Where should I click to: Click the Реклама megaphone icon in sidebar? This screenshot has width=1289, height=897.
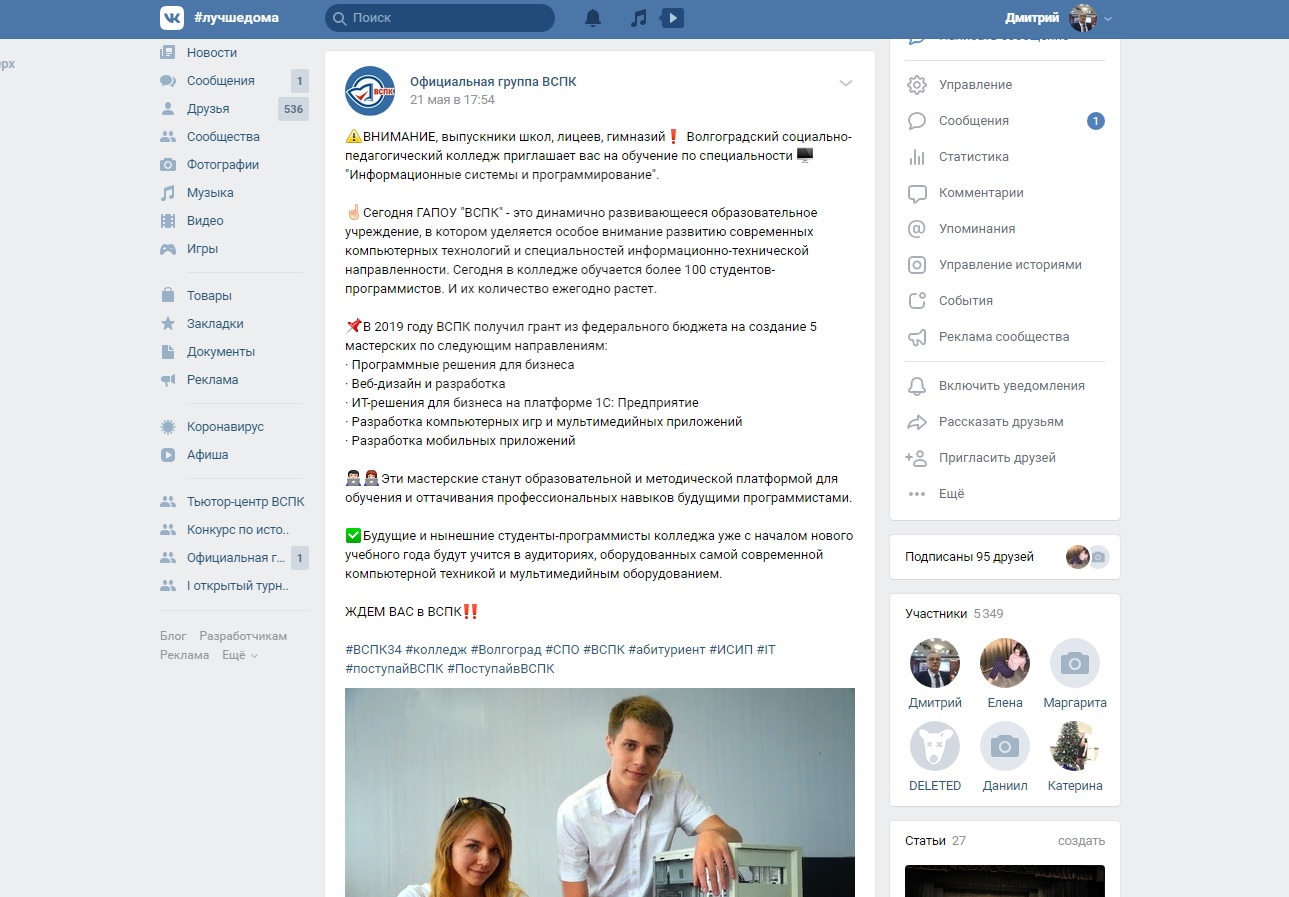point(168,380)
